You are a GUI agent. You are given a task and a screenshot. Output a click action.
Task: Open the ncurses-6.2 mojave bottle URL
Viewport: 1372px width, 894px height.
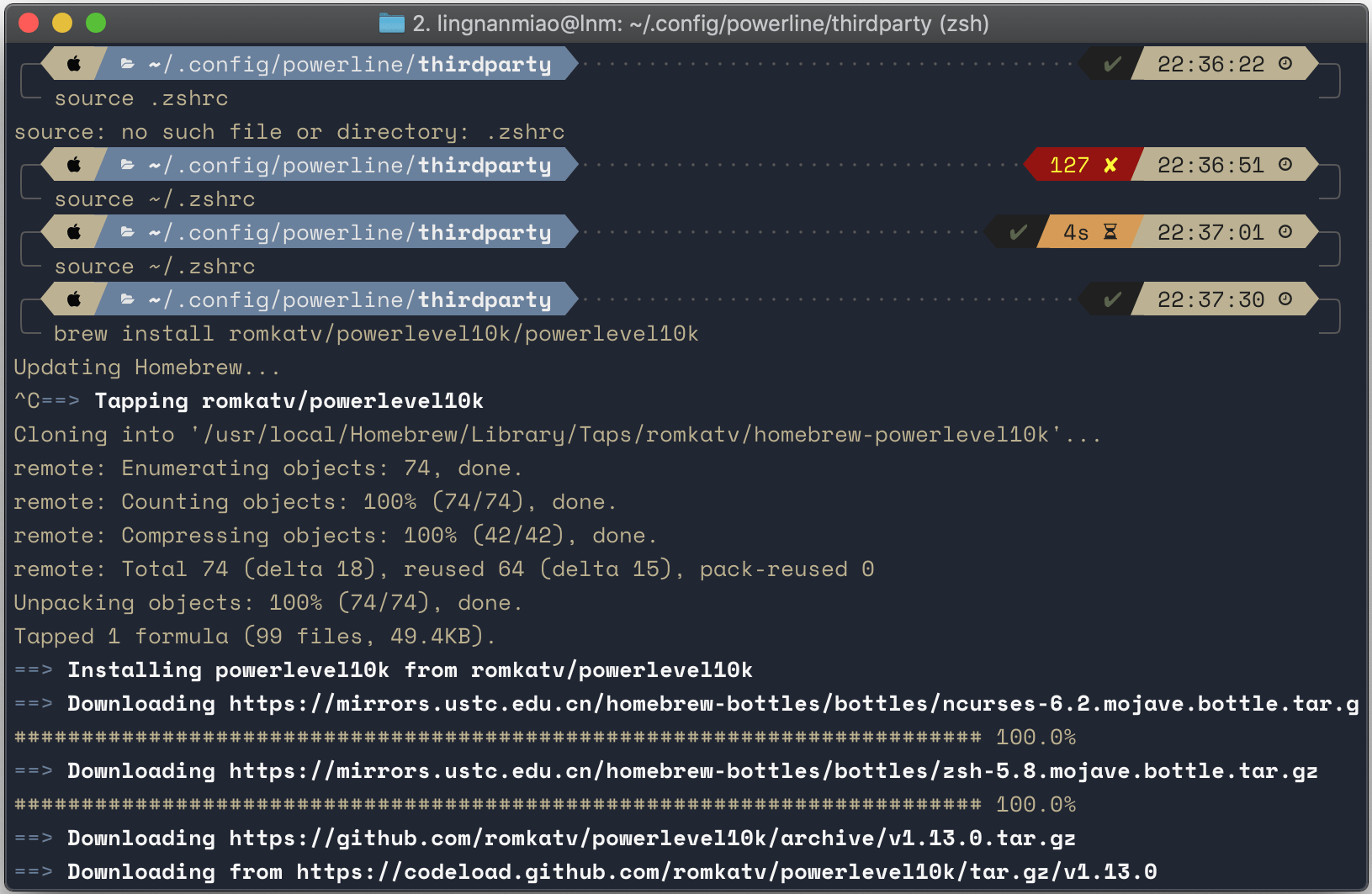(793, 704)
